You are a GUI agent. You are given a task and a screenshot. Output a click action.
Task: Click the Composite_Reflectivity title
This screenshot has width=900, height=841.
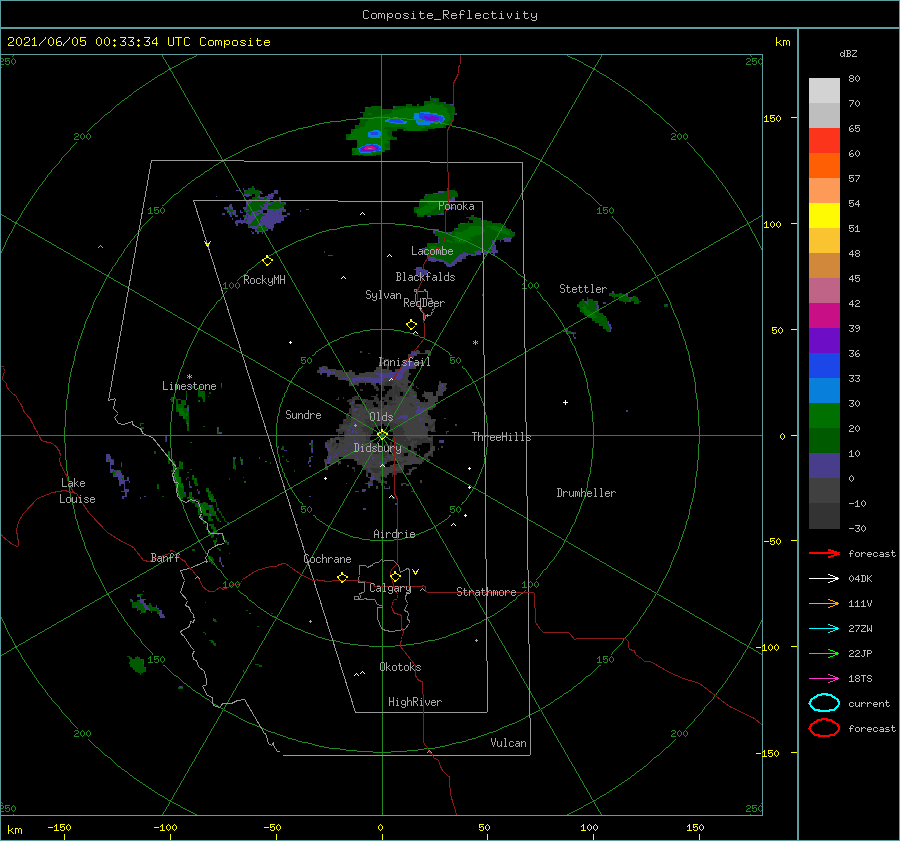pos(450,15)
